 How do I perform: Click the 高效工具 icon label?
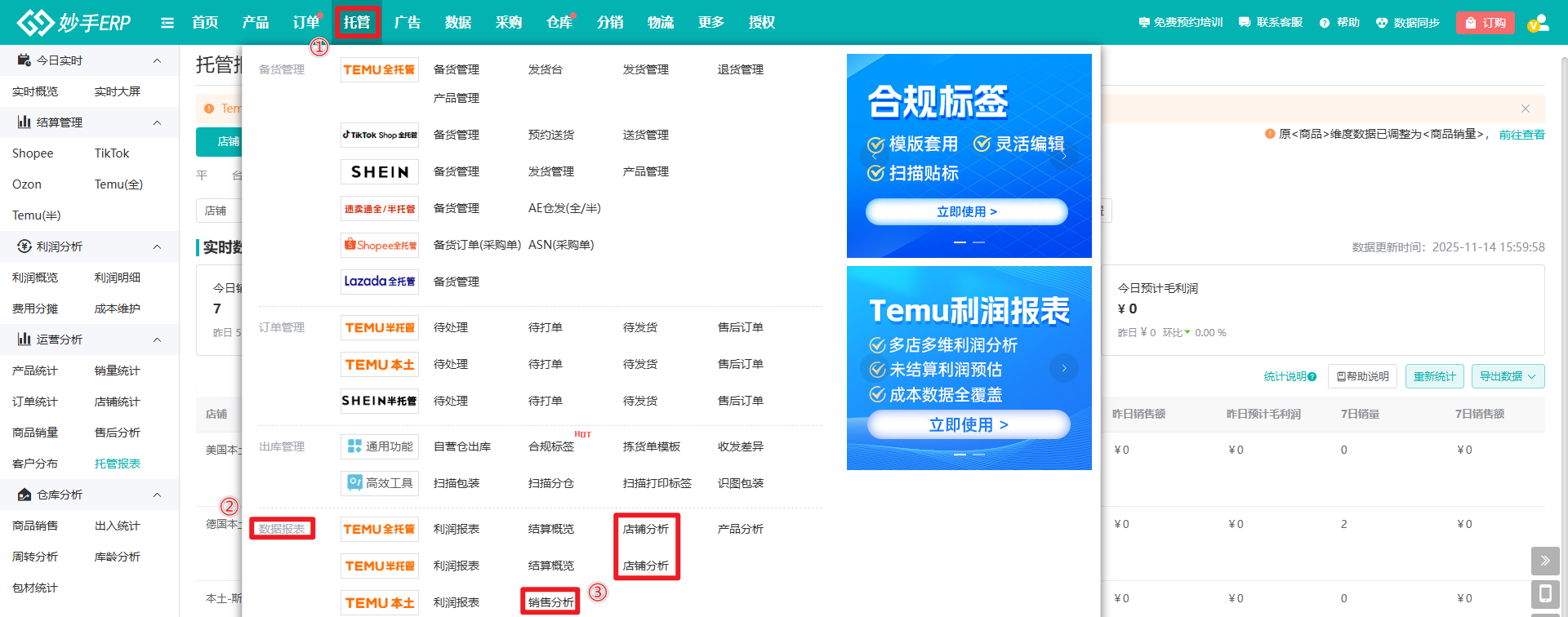coord(380,483)
